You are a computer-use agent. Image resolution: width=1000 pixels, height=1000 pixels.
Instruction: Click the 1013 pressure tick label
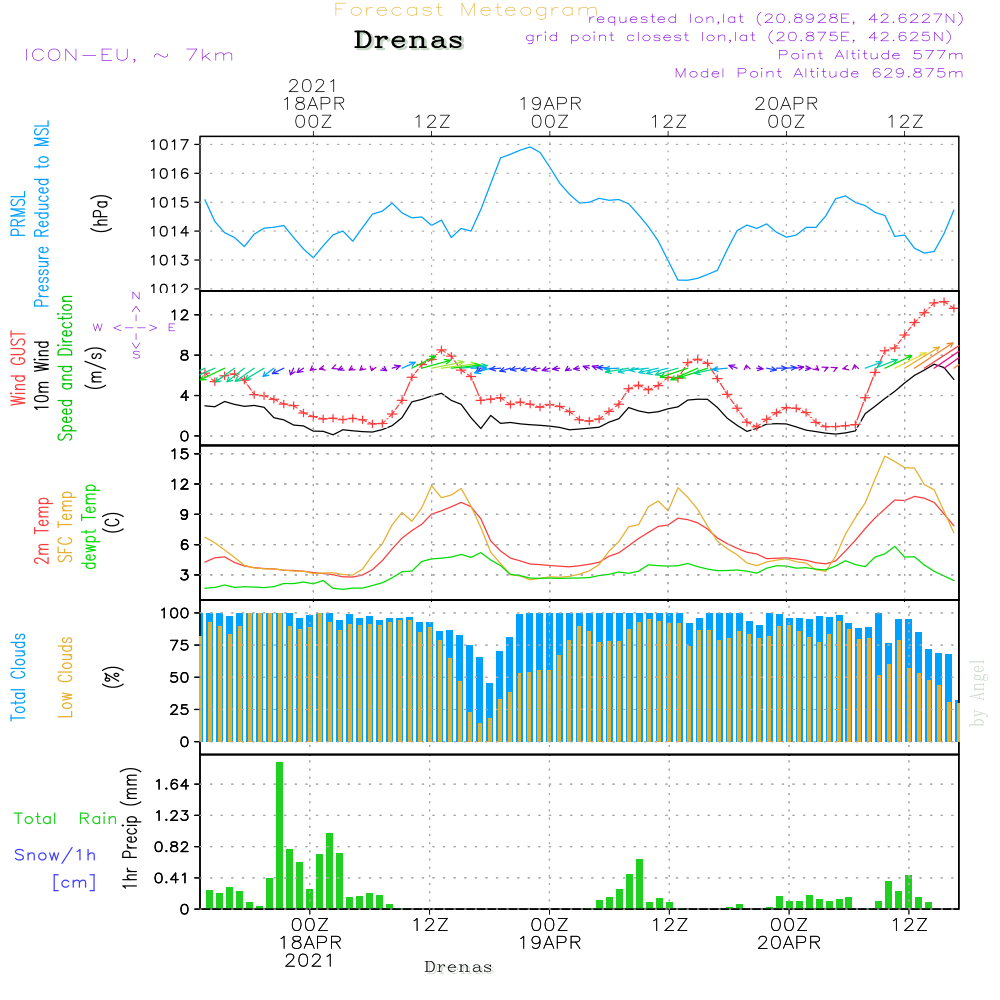[x=170, y=260]
